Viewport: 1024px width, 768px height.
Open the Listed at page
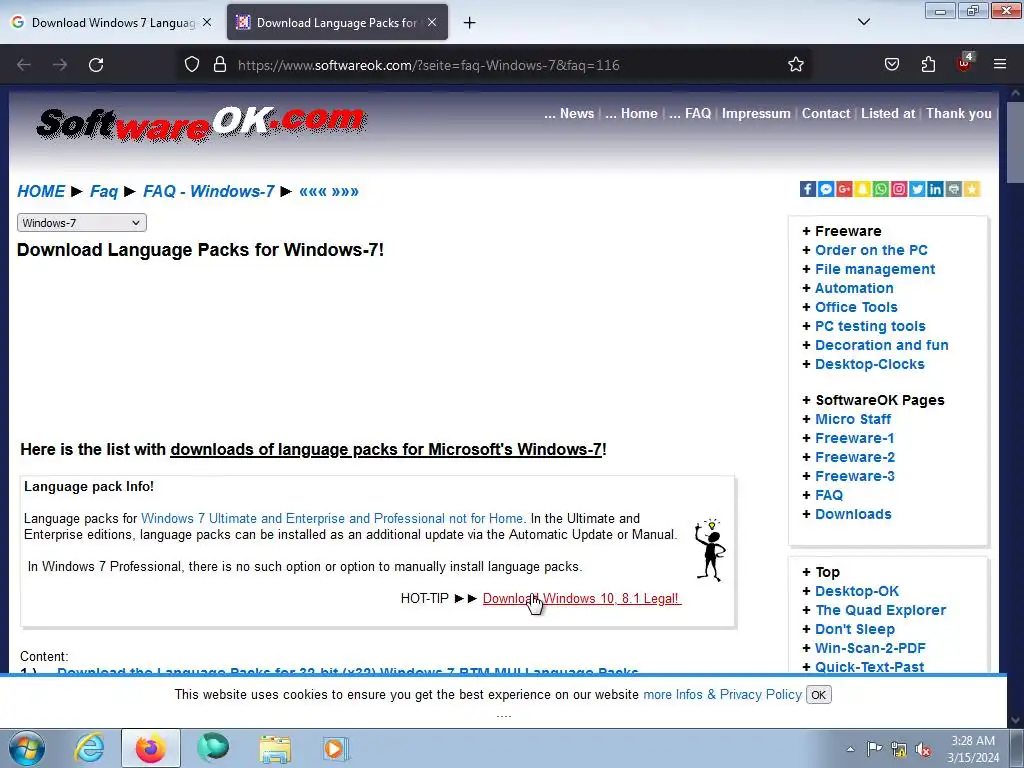888,113
